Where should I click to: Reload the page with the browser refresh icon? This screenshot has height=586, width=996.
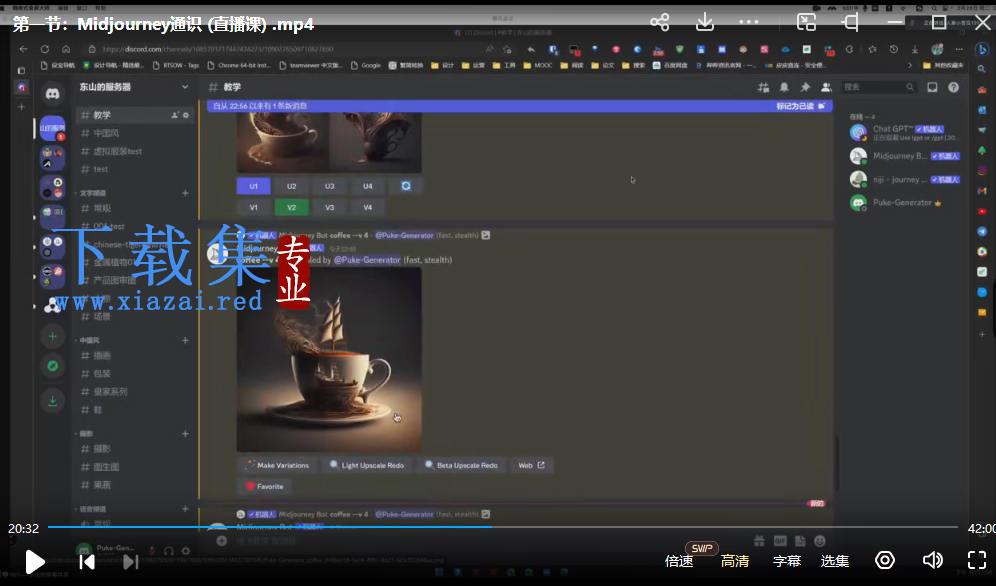44,49
